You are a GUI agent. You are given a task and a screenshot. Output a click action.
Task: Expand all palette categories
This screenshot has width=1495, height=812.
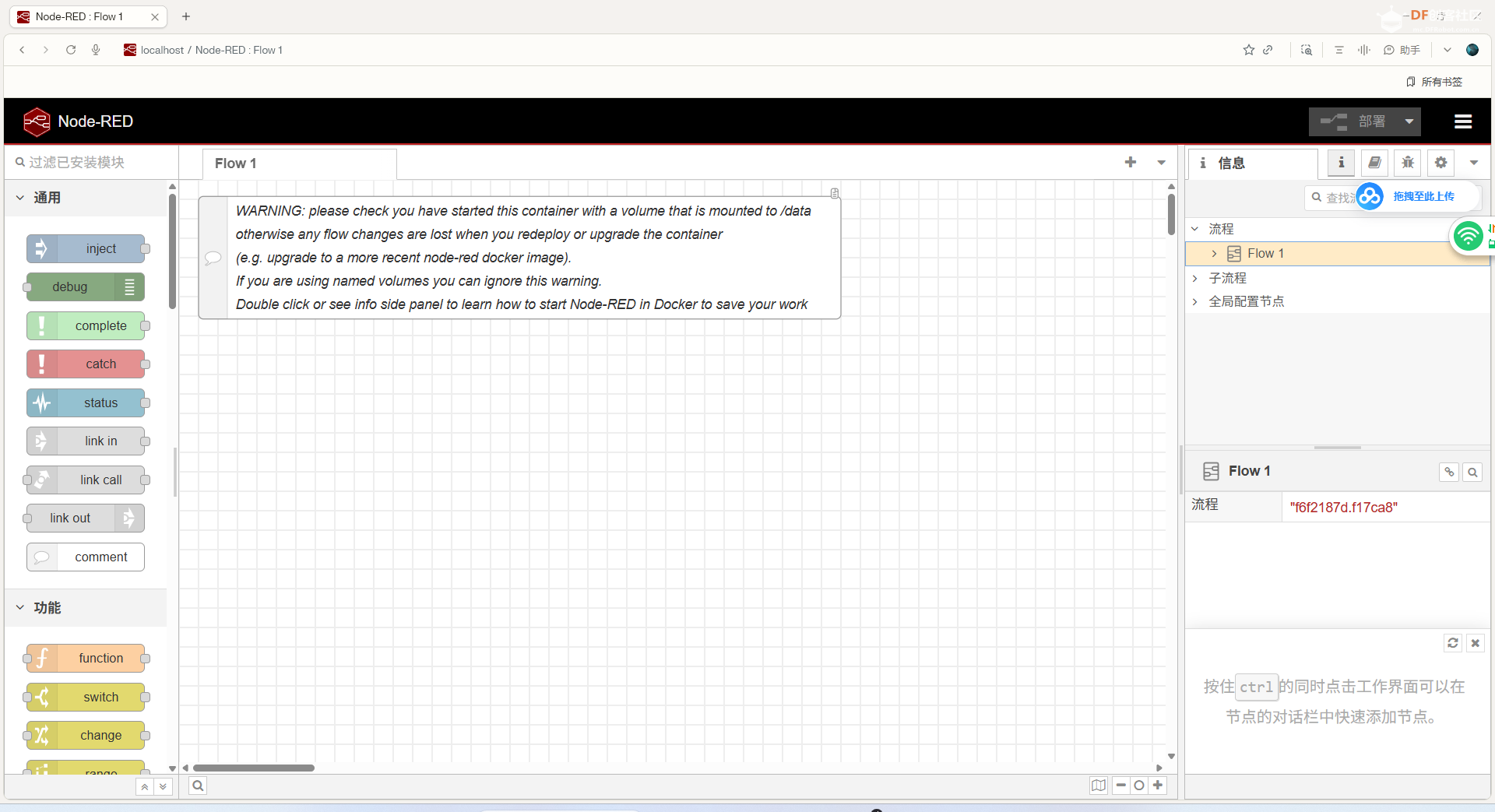coord(163,787)
